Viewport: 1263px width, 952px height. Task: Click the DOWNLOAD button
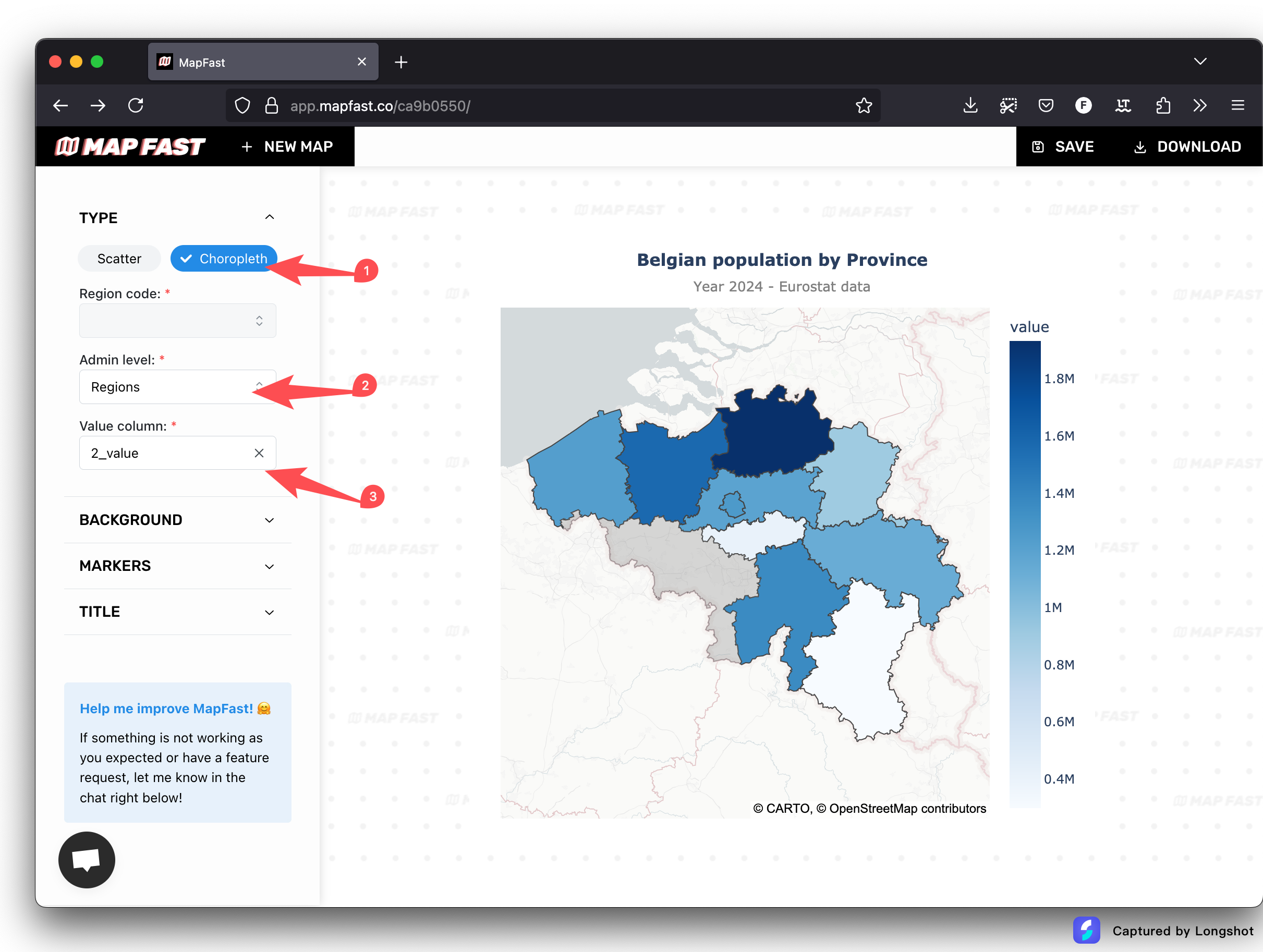[1187, 147]
